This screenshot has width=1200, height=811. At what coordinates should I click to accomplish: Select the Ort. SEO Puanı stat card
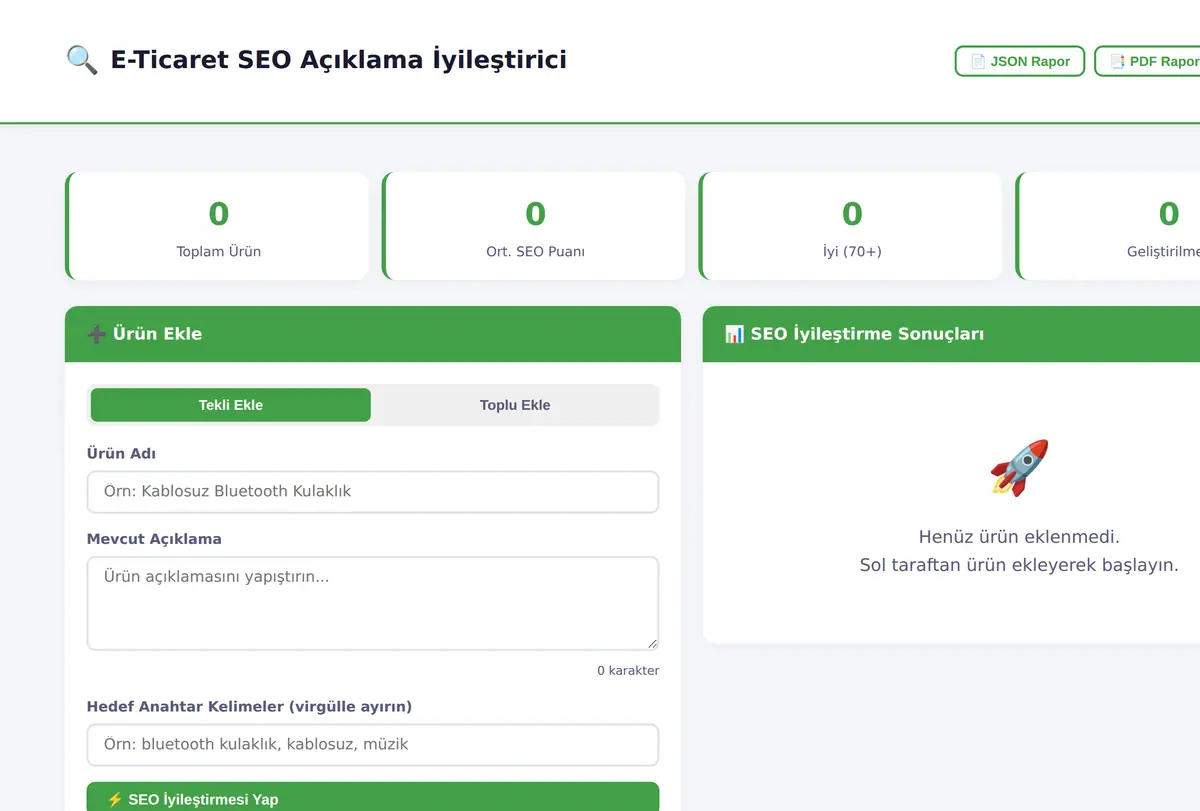tap(534, 226)
